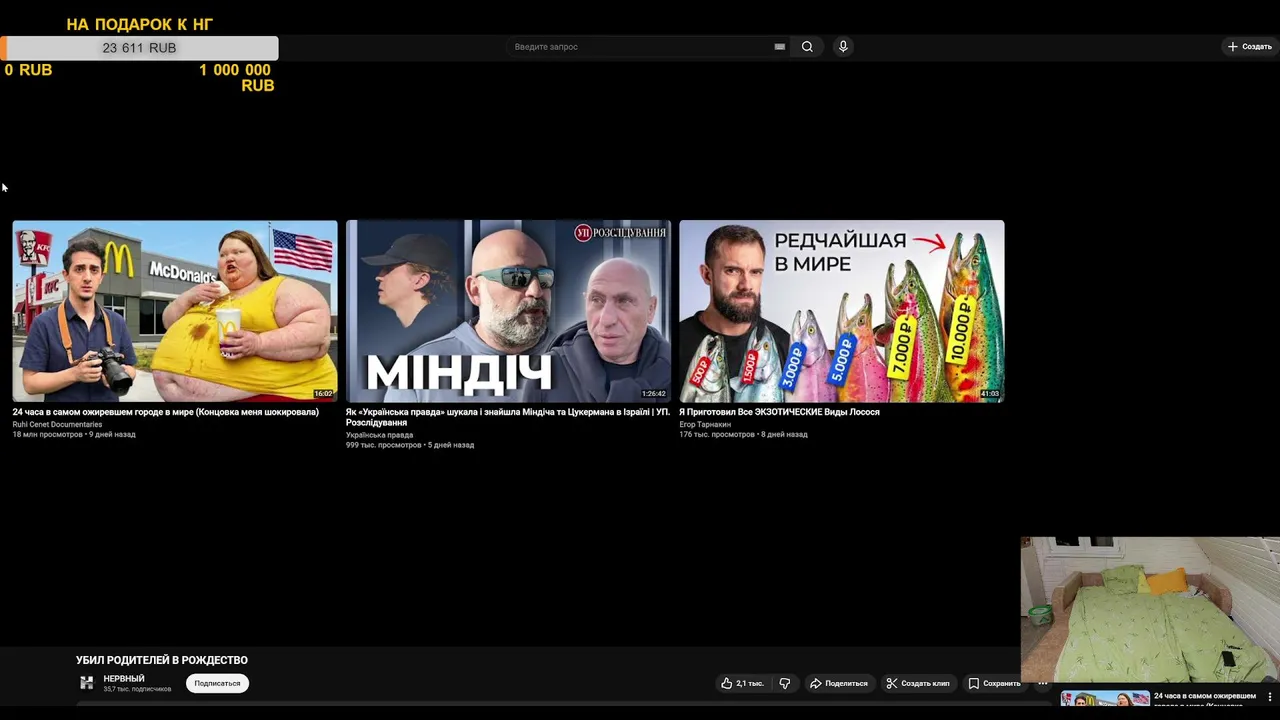Open 'Ruhi Cenet Documentaries' channel link
Screen dimensions: 1280x720
[x=57, y=425]
